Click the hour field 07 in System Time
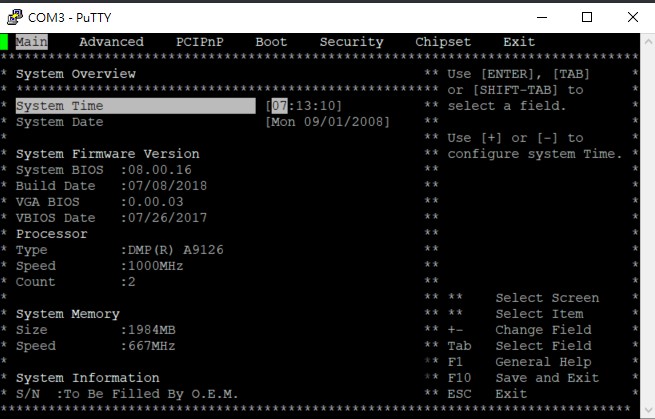Image resolution: width=655 pixels, height=419 pixels. [x=279, y=106]
